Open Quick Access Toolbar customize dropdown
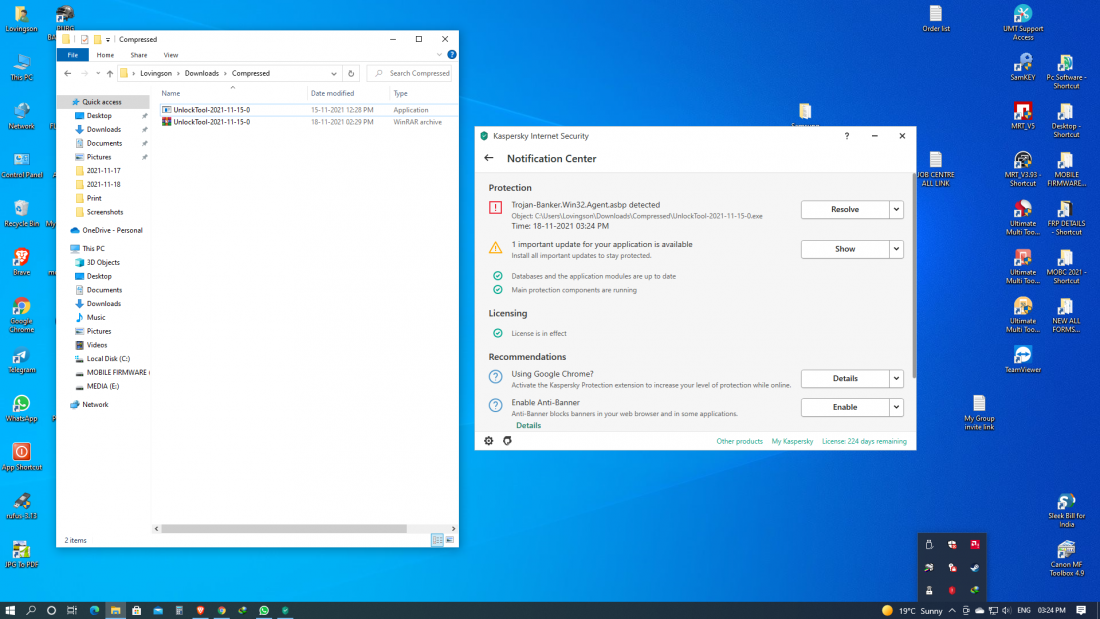Image resolution: width=1100 pixels, height=619 pixels. click(x=107, y=39)
